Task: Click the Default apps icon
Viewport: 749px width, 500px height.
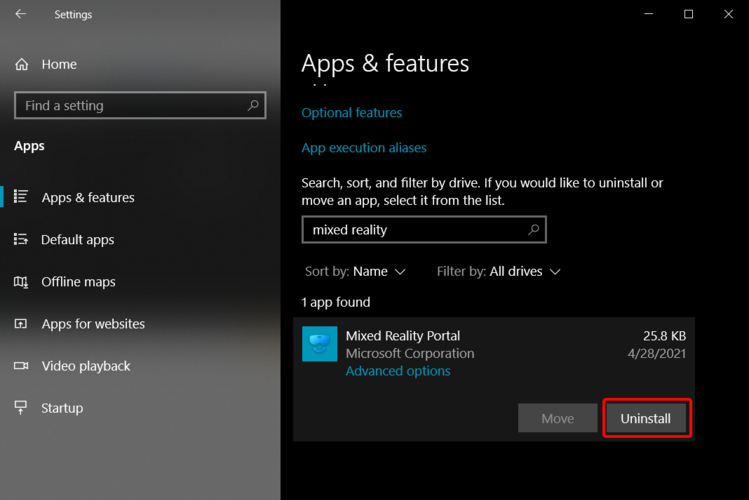Action: click(21, 239)
